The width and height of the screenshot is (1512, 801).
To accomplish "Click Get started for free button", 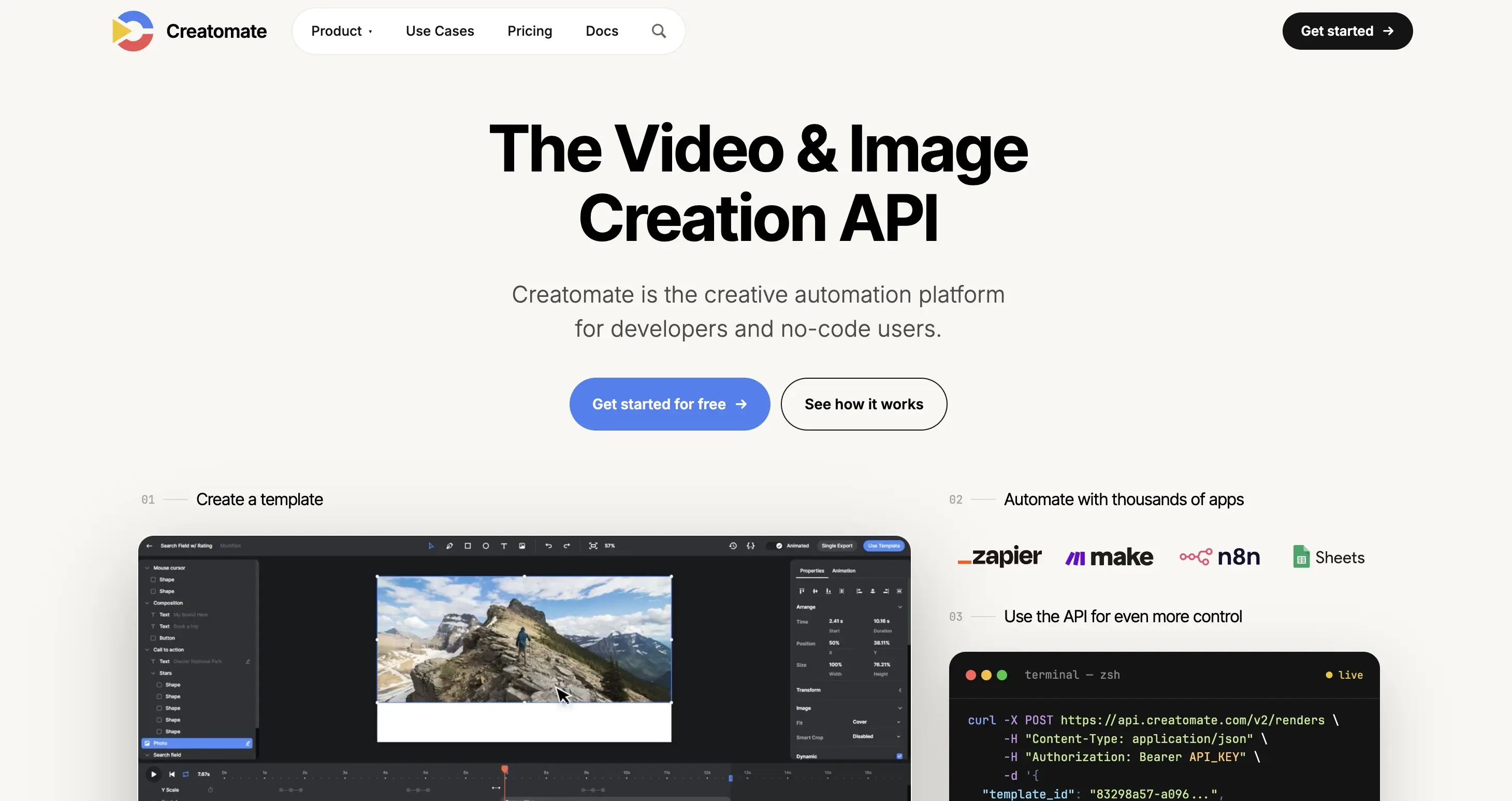I will click(670, 404).
